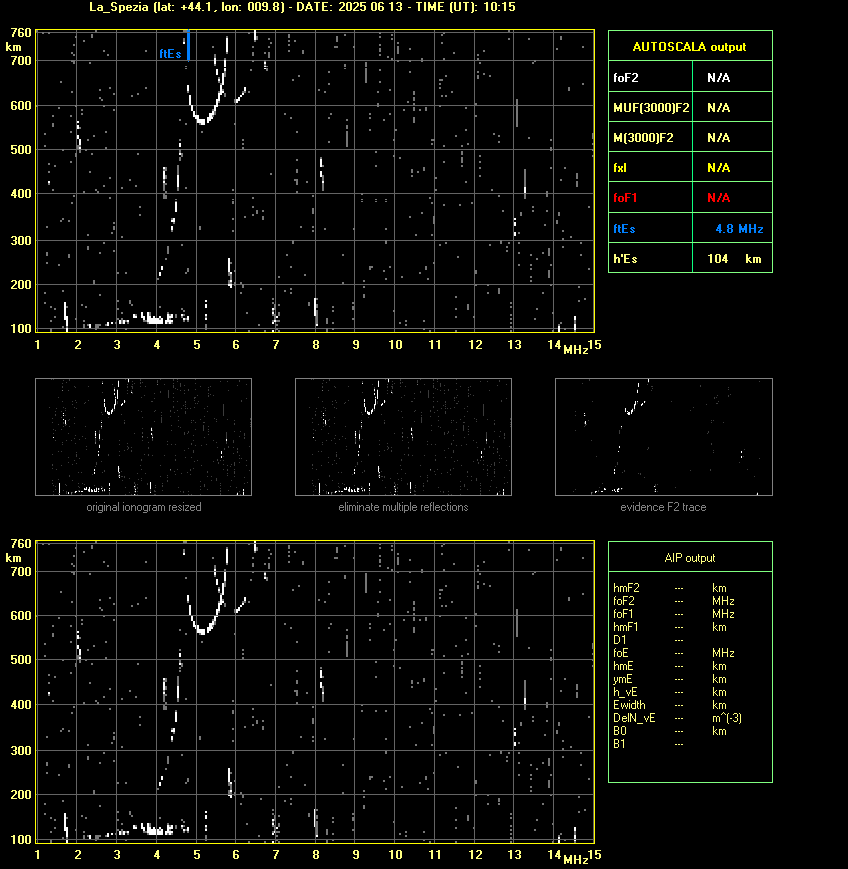Click the 400 height label on bottom ionogram

pos(21,705)
